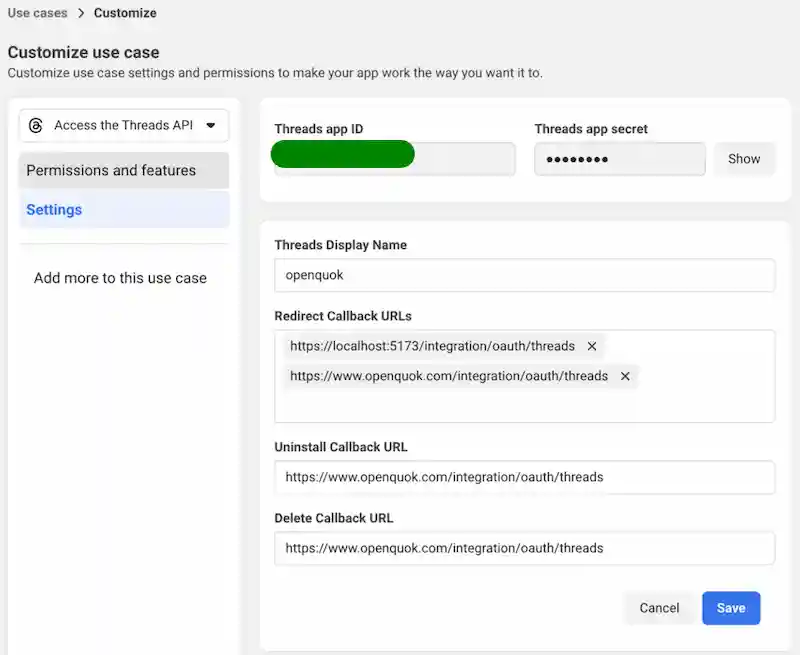800x655 pixels.
Task: Click the Threads logo icon in dropdown
Action: tap(35, 125)
